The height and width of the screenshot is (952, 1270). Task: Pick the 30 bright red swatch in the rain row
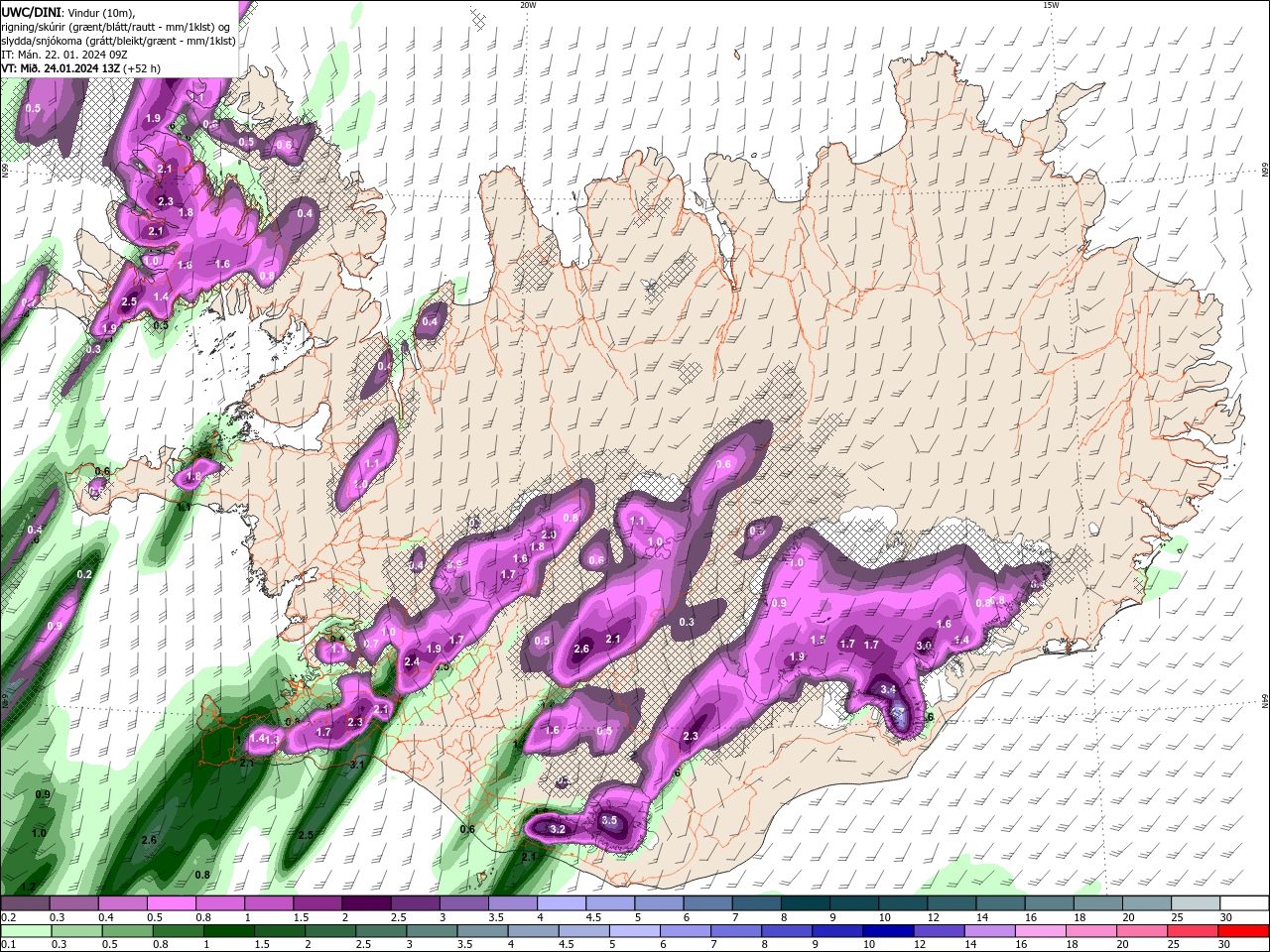point(1244,931)
